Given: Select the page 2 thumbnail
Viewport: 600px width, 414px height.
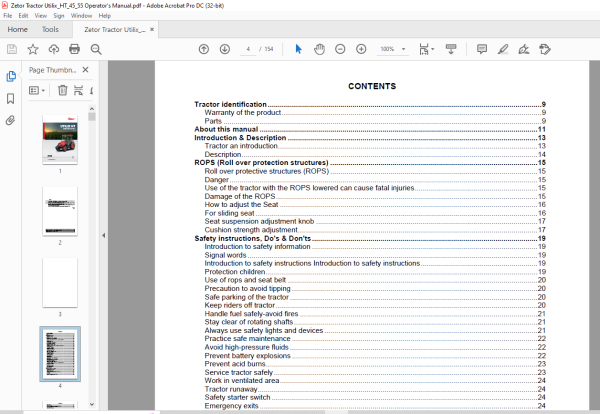Looking at the screenshot, I should point(60,211).
